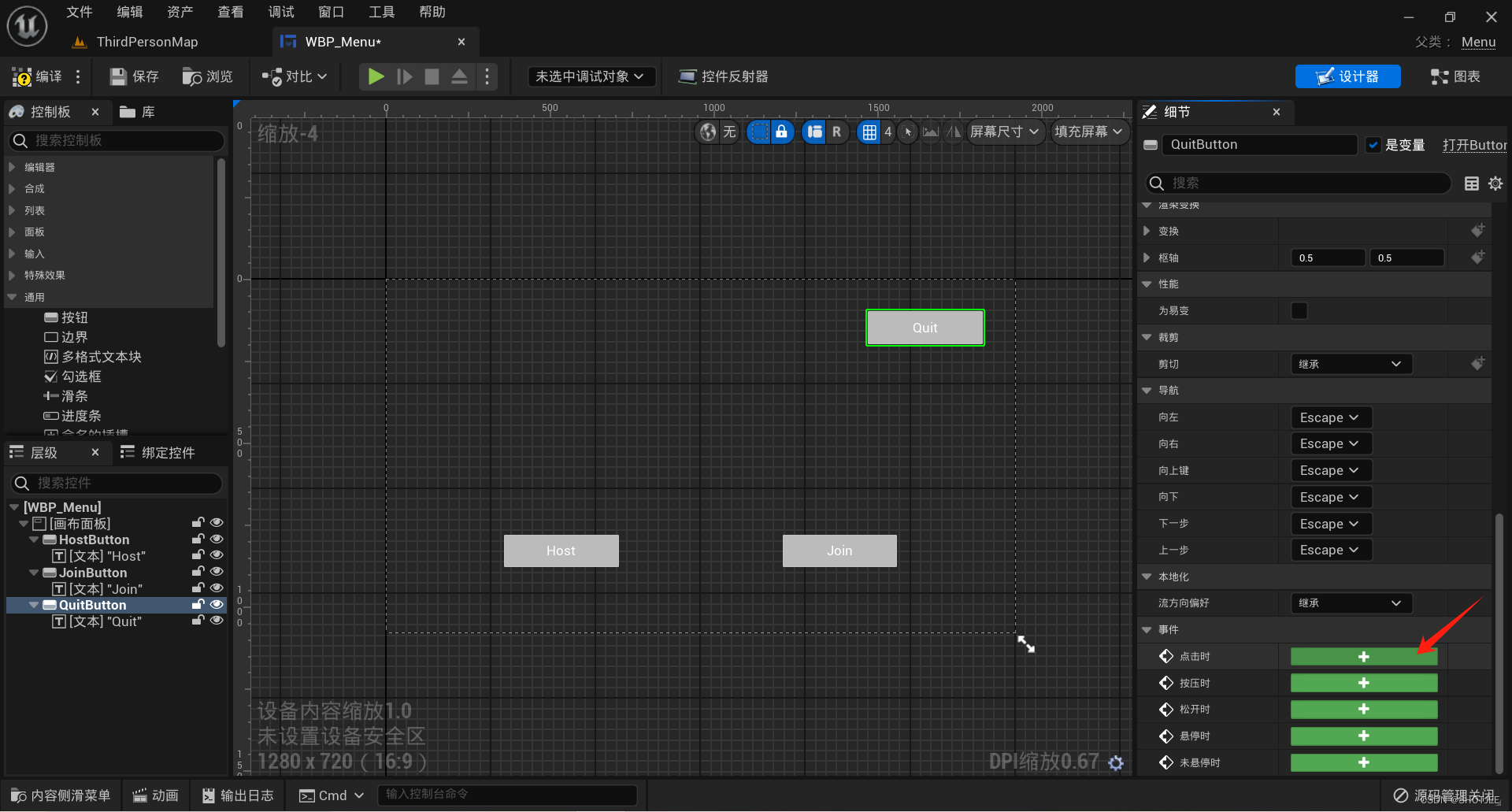Open the Navigation Left (向左) Escape dropdown
The width and height of the screenshot is (1512, 812).
point(1331,417)
